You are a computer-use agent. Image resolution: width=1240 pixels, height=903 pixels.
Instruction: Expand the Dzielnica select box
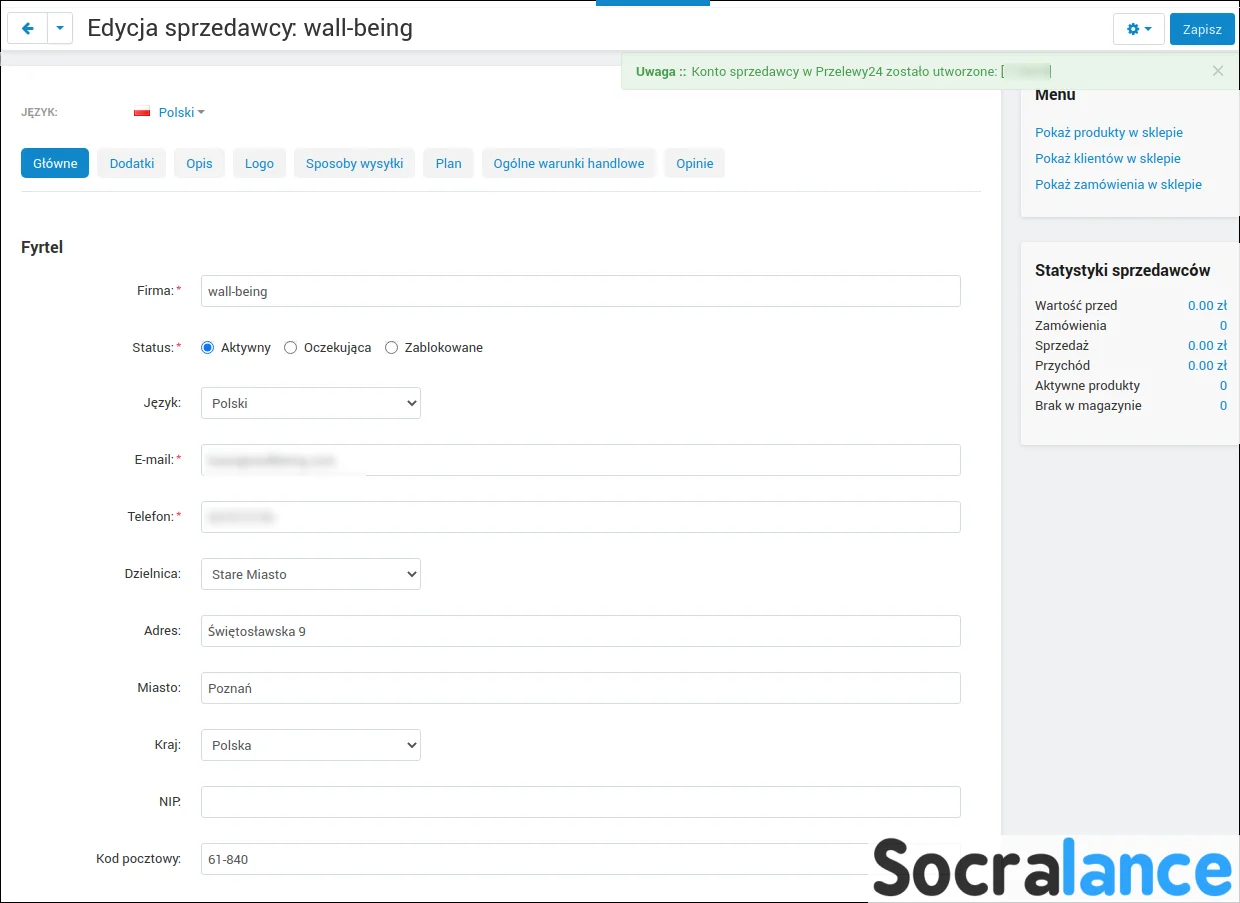click(x=310, y=574)
